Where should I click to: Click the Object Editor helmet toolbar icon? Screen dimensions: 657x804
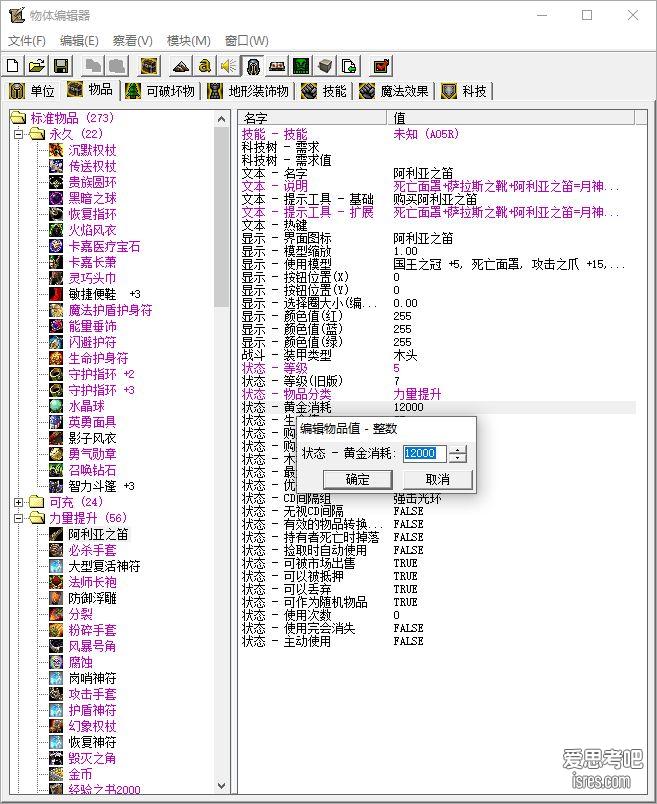click(253, 66)
